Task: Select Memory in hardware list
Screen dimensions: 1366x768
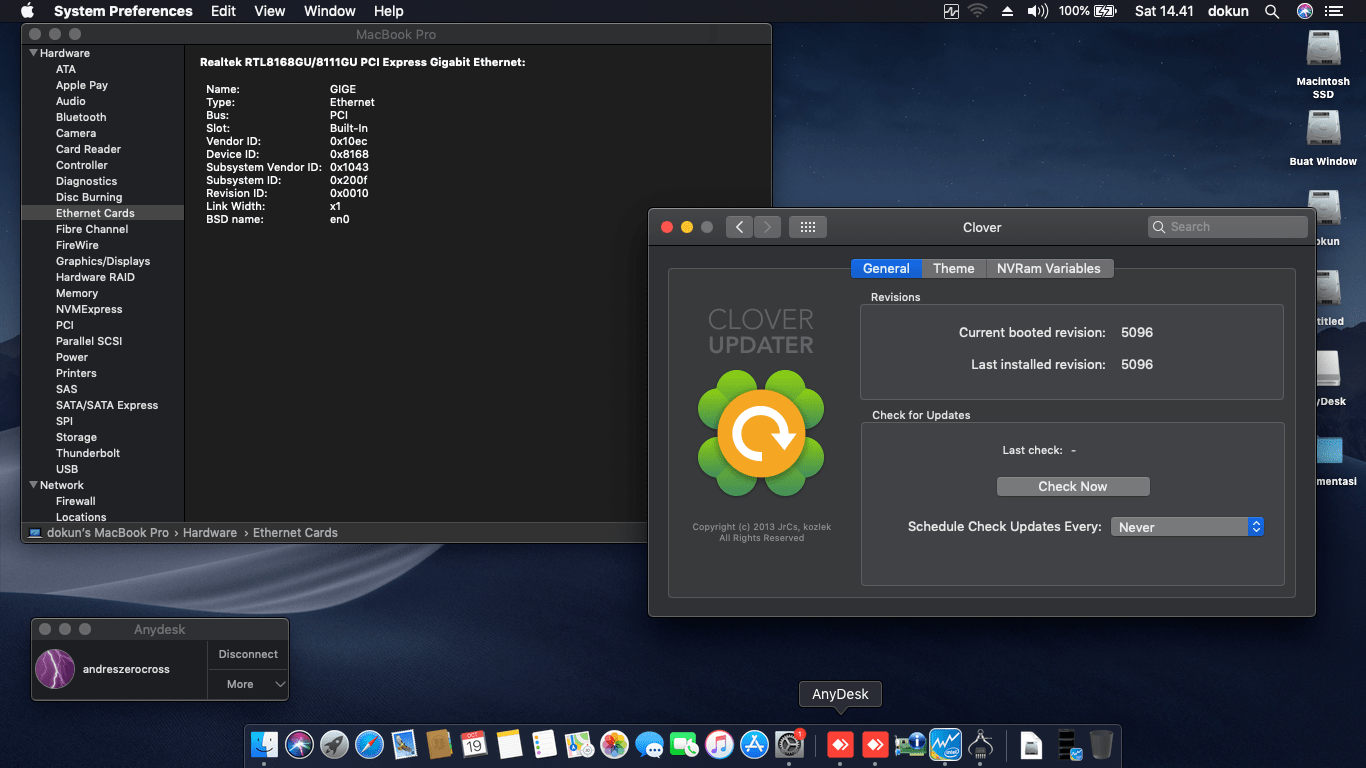Action: [x=77, y=293]
